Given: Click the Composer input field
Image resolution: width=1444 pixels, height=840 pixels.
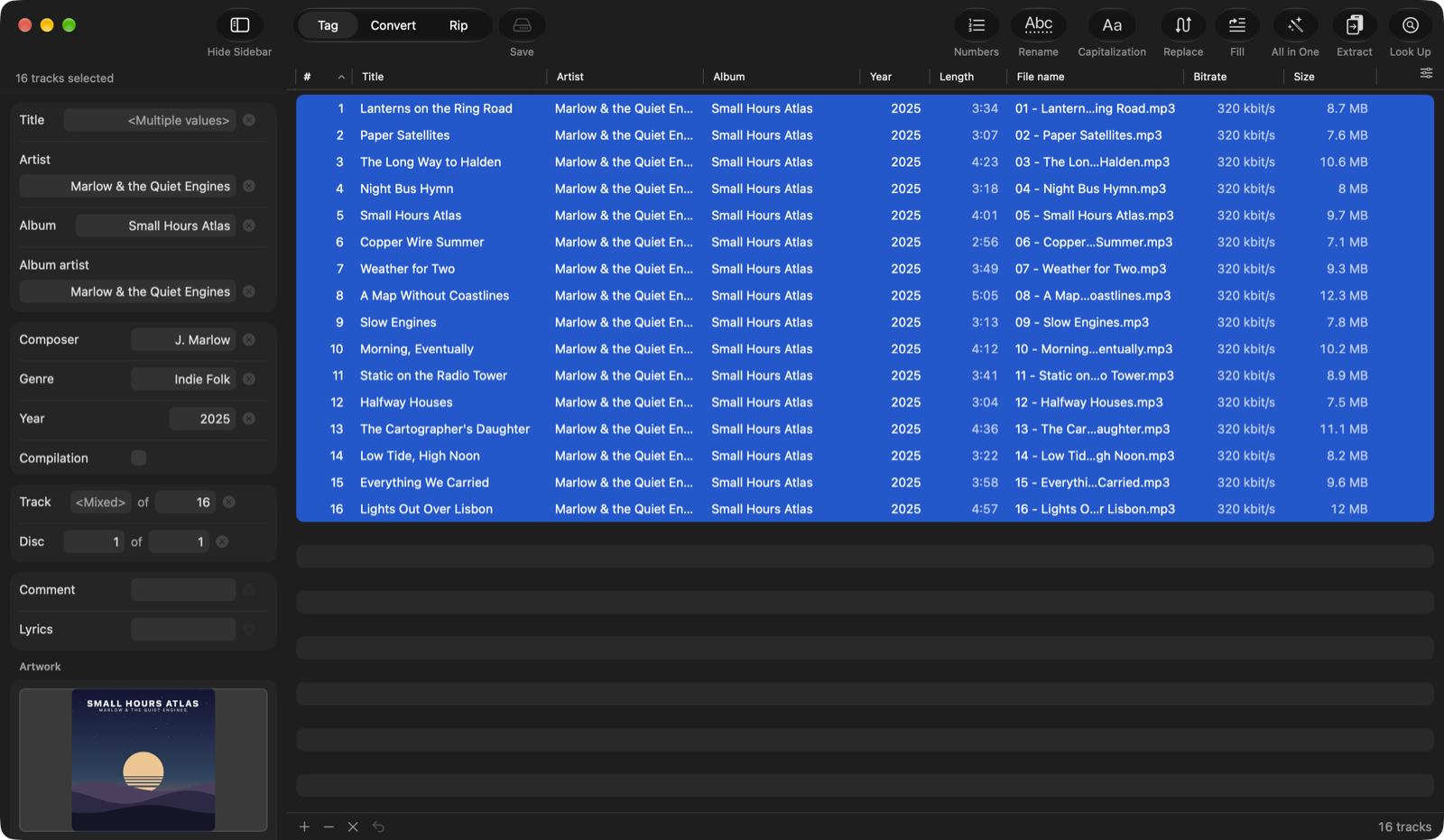Looking at the screenshot, I should tap(183, 340).
